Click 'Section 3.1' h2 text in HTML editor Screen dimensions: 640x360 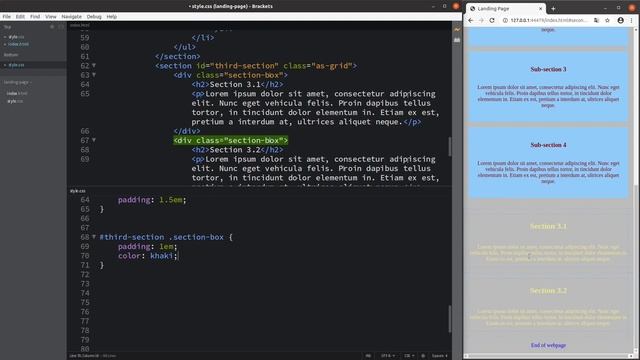pyautogui.click(x=235, y=84)
